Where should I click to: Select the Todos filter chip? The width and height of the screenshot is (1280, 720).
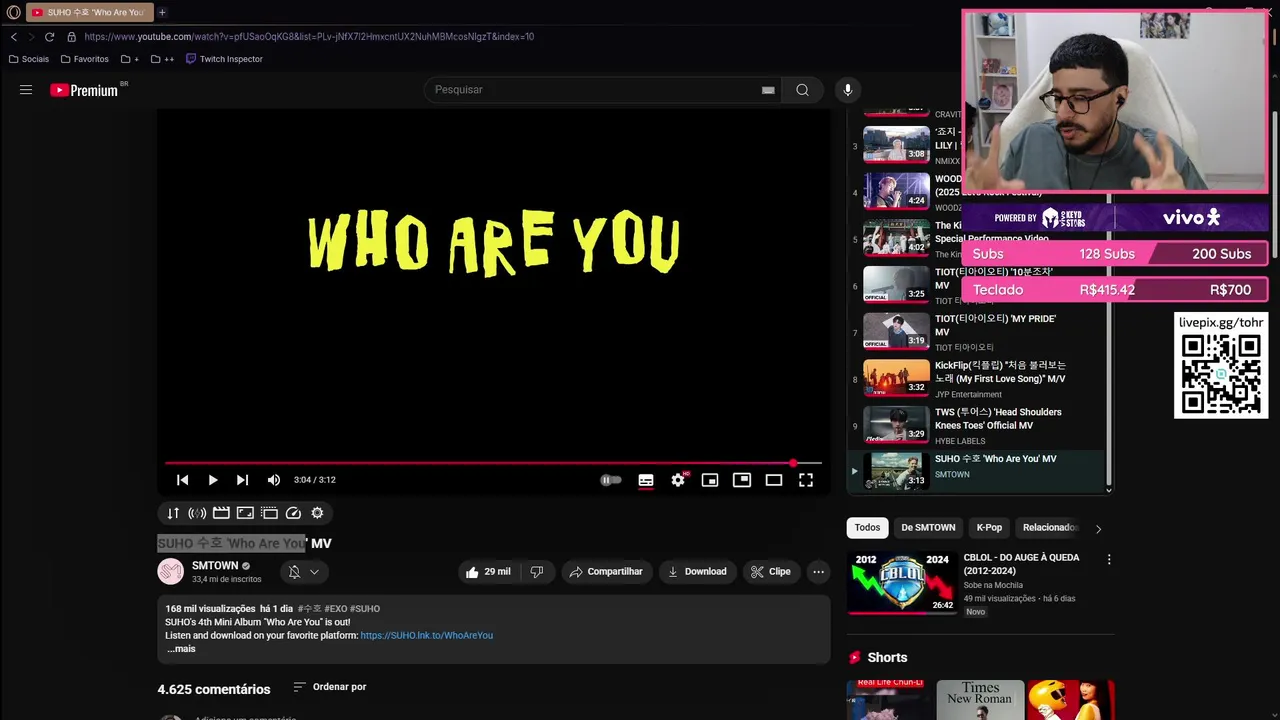coord(867,528)
